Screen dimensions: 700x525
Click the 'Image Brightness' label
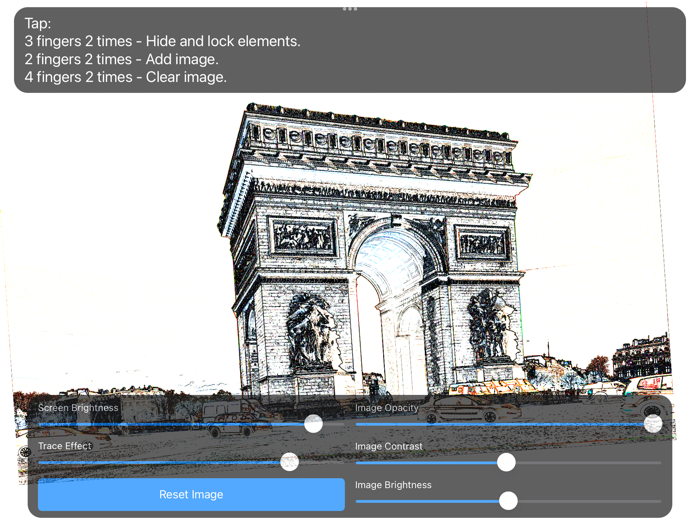(393, 484)
